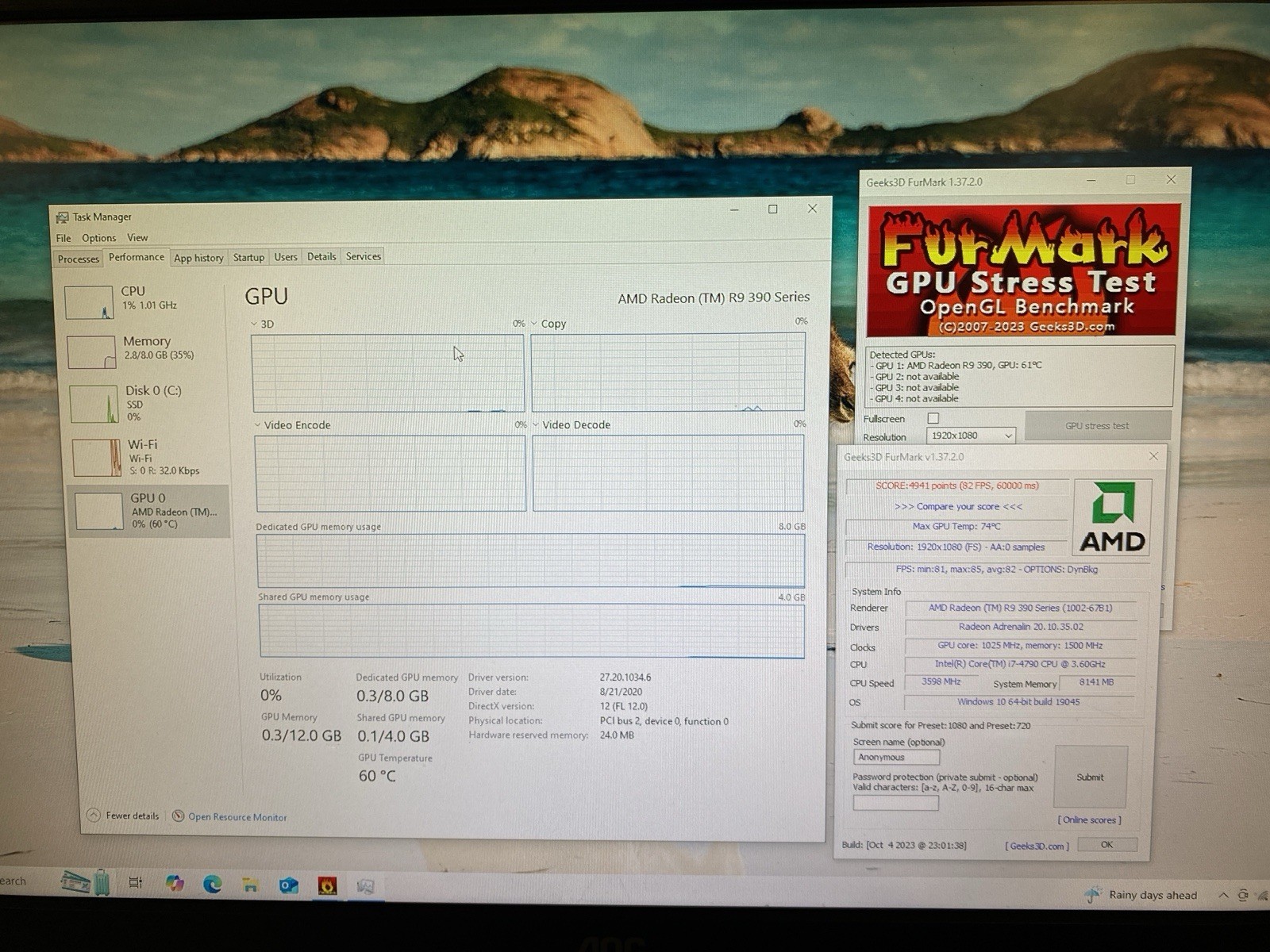Open Task View from the taskbar
The image size is (1270, 952).
(135, 882)
